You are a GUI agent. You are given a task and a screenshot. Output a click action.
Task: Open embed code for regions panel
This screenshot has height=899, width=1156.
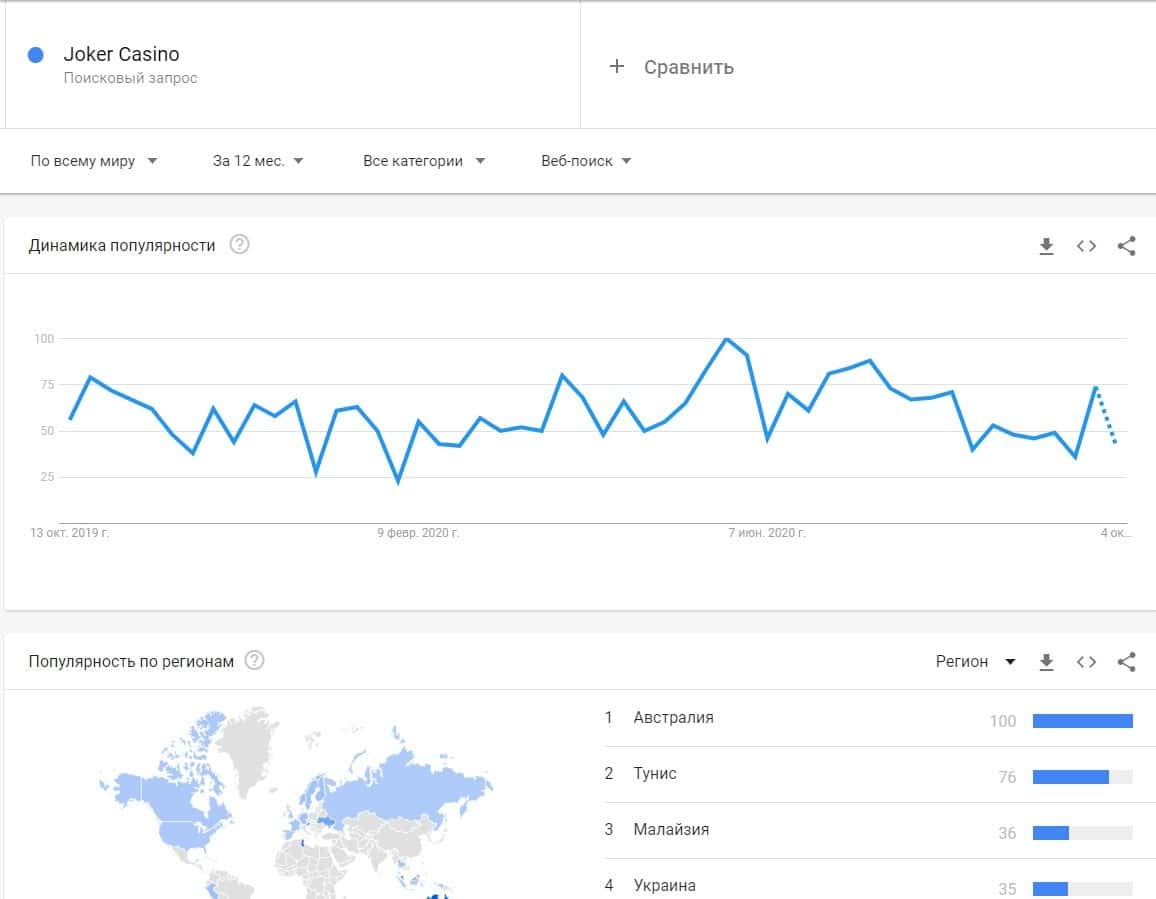click(1087, 662)
